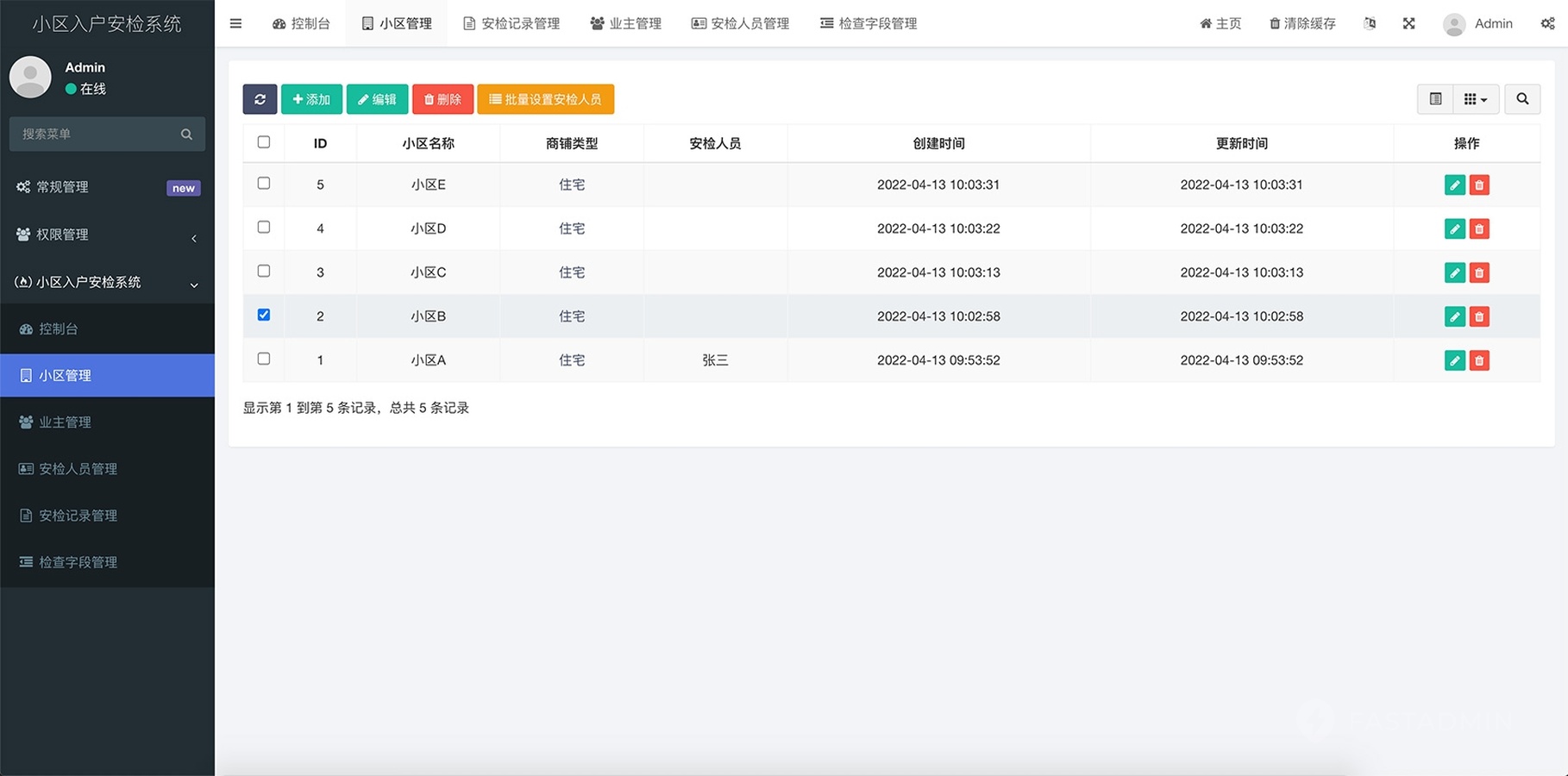Click the red delete icon for 小区A
Image resolution: width=1568 pixels, height=776 pixels.
1479,360
